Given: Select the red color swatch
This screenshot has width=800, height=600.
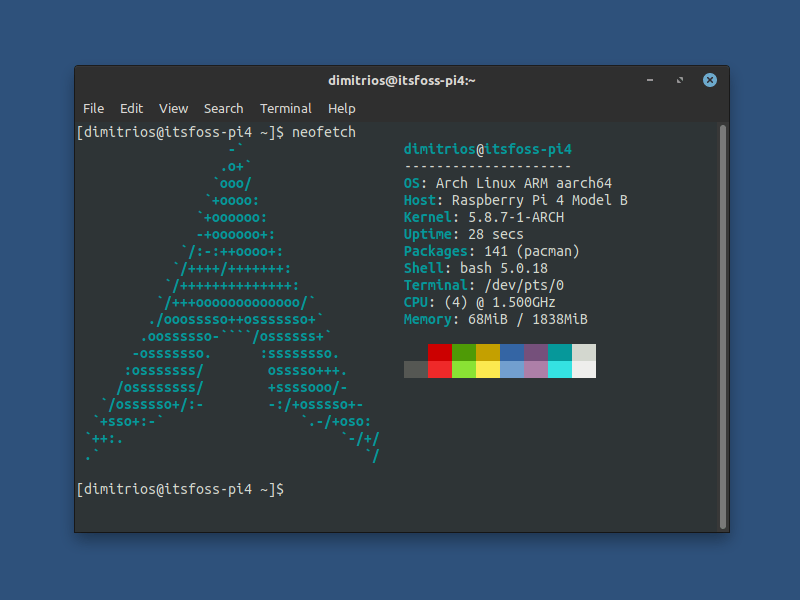Looking at the screenshot, I should [x=440, y=361].
